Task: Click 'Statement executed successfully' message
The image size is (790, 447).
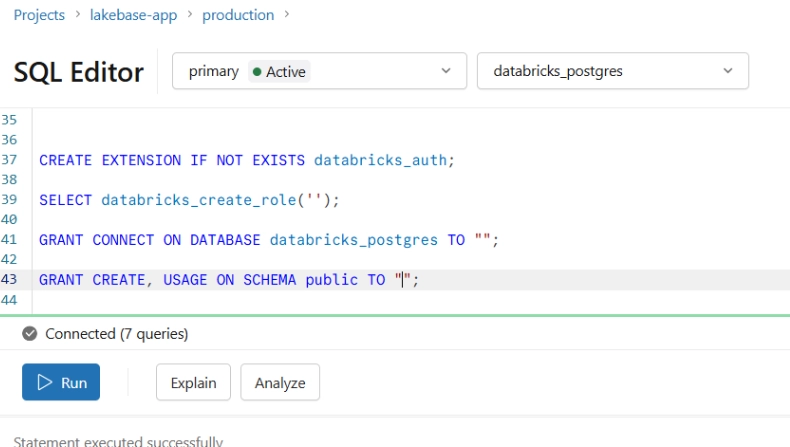Action: click(118, 441)
